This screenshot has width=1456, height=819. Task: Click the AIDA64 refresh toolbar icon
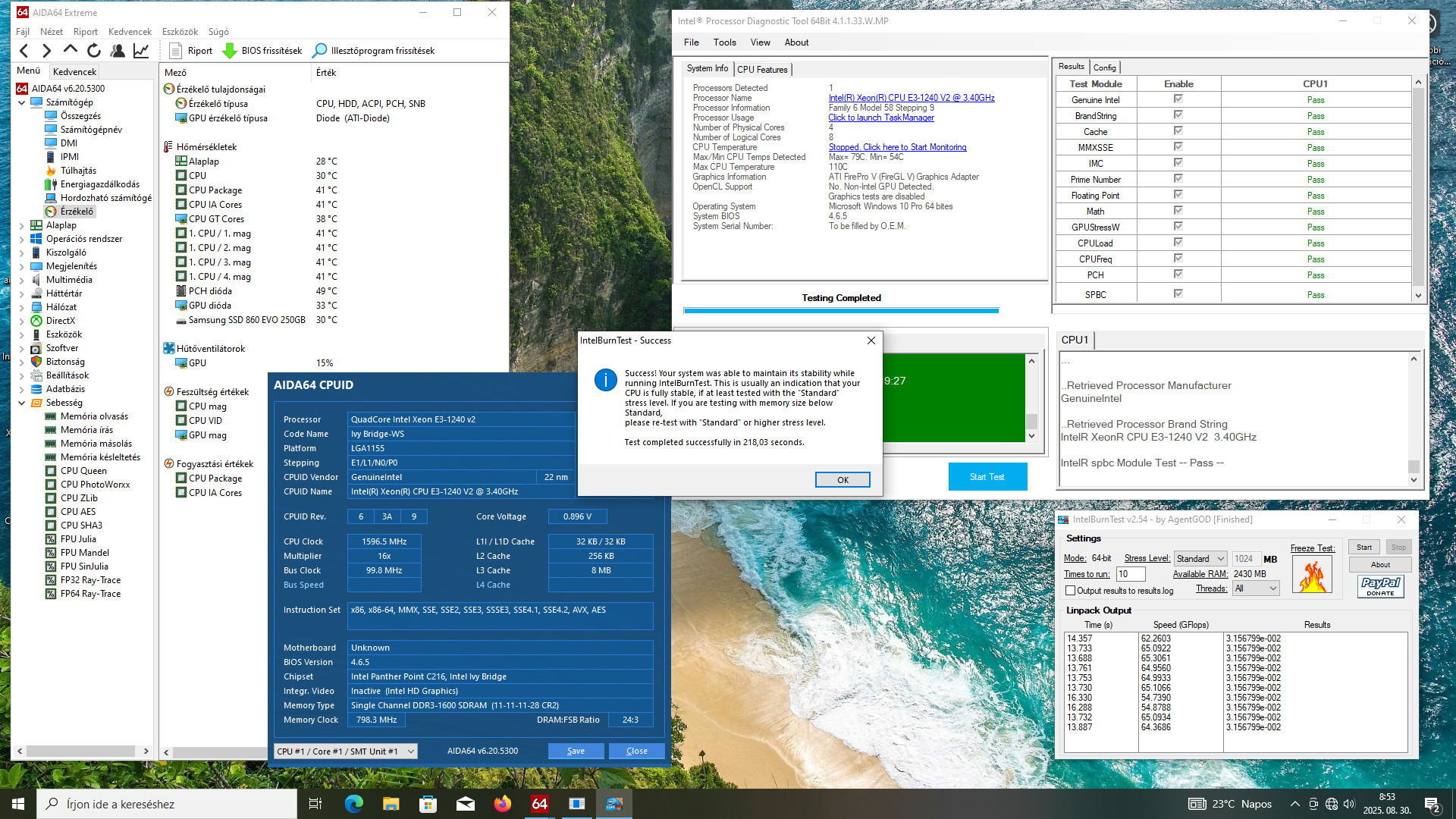click(x=94, y=51)
